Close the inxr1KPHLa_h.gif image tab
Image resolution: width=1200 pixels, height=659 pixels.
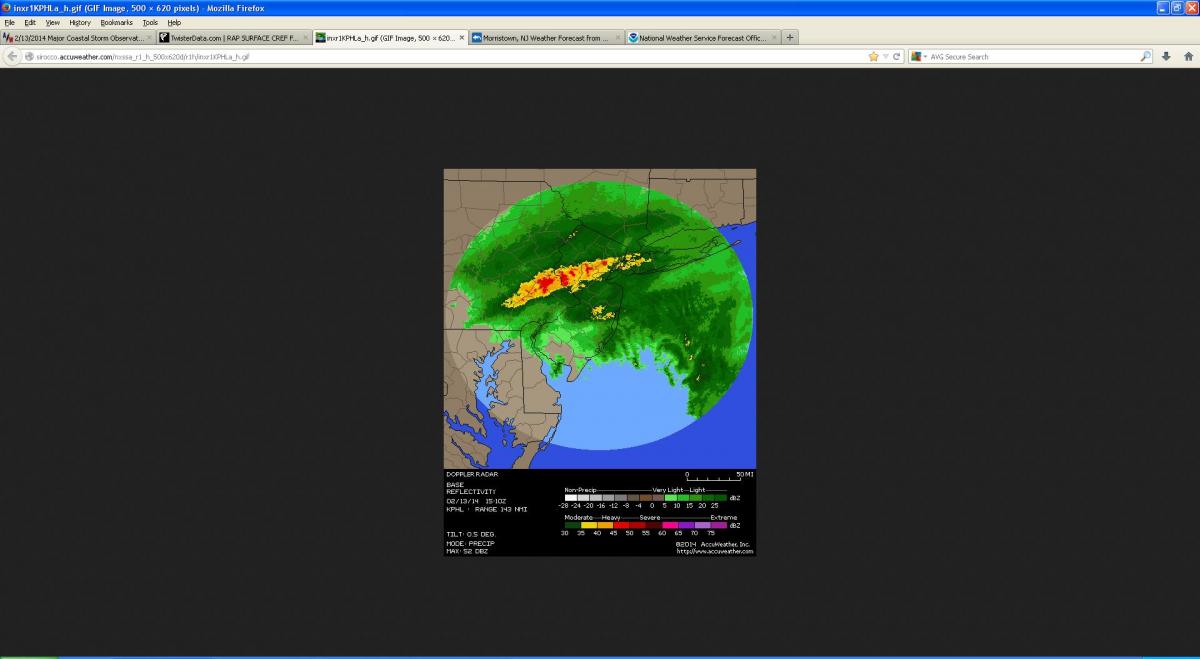pos(462,38)
